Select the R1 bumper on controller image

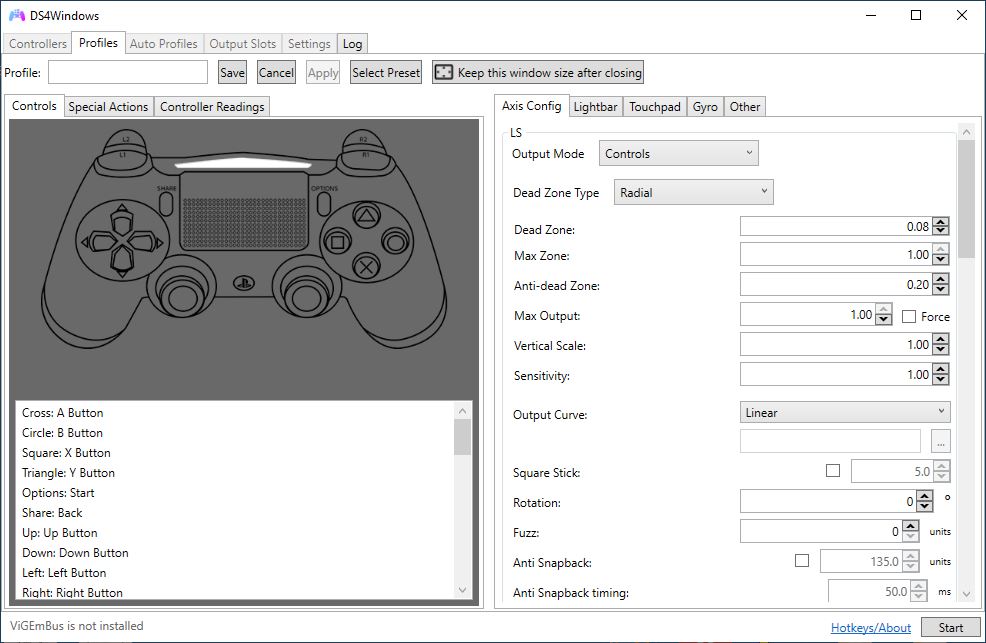click(365, 155)
